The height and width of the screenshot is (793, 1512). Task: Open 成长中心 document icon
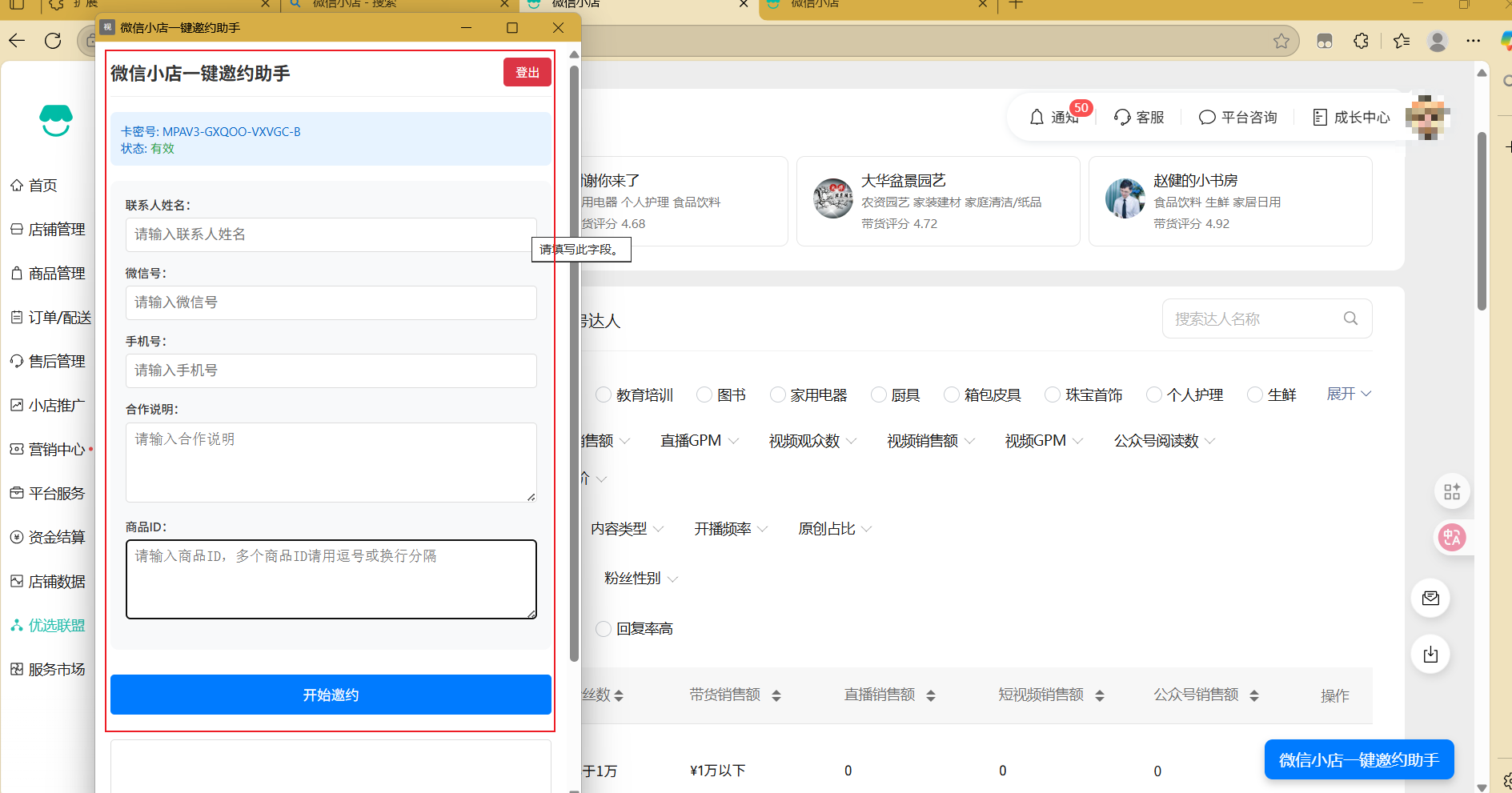point(1351,117)
